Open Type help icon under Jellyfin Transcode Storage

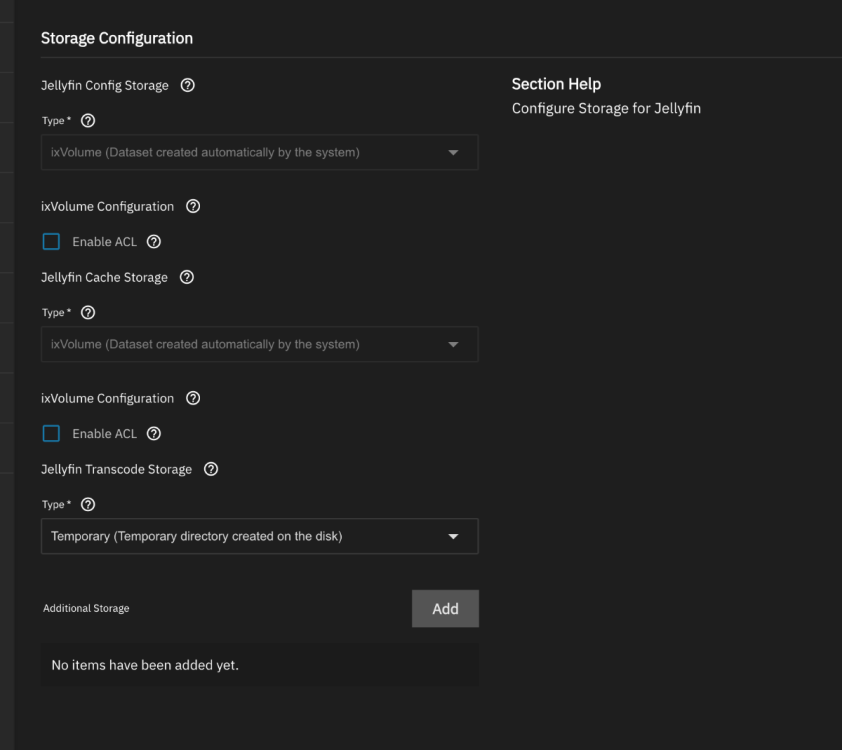(87, 505)
